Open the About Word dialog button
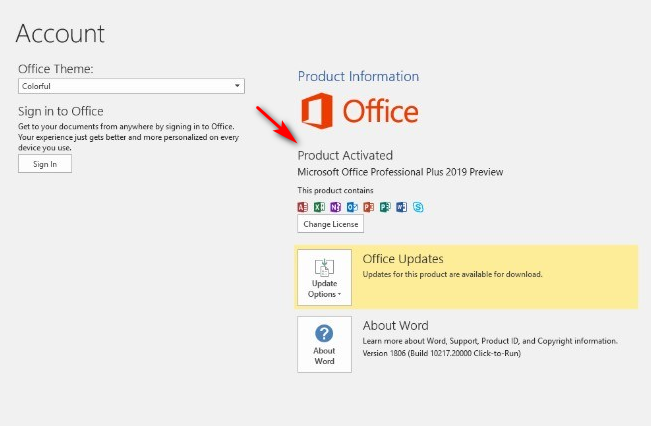The image size is (651, 426). point(324,344)
